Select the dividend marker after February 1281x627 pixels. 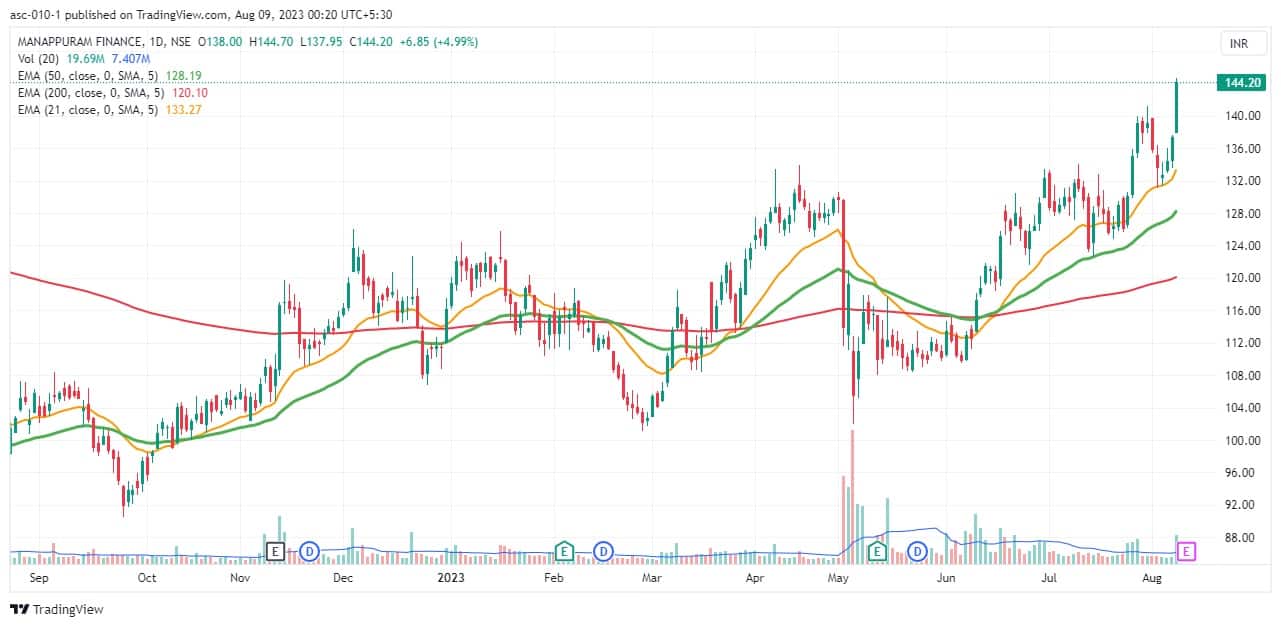point(603,551)
